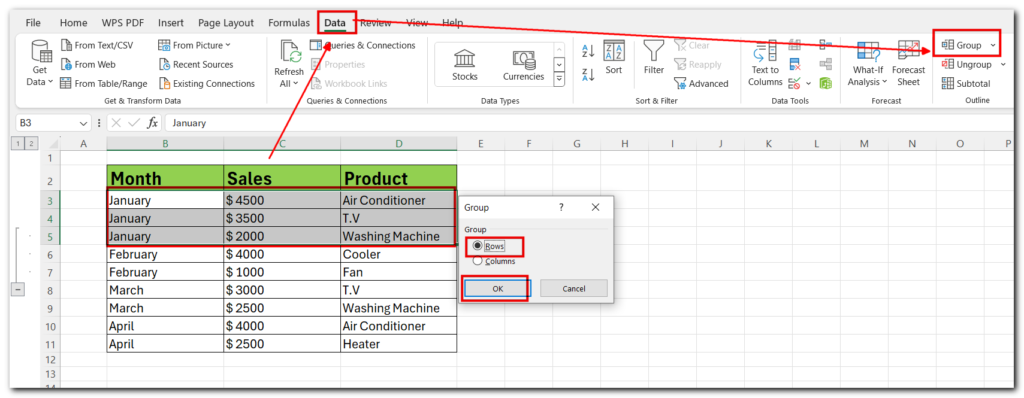Show outline level 1
The image size is (1024, 398).
click(18, 143)
